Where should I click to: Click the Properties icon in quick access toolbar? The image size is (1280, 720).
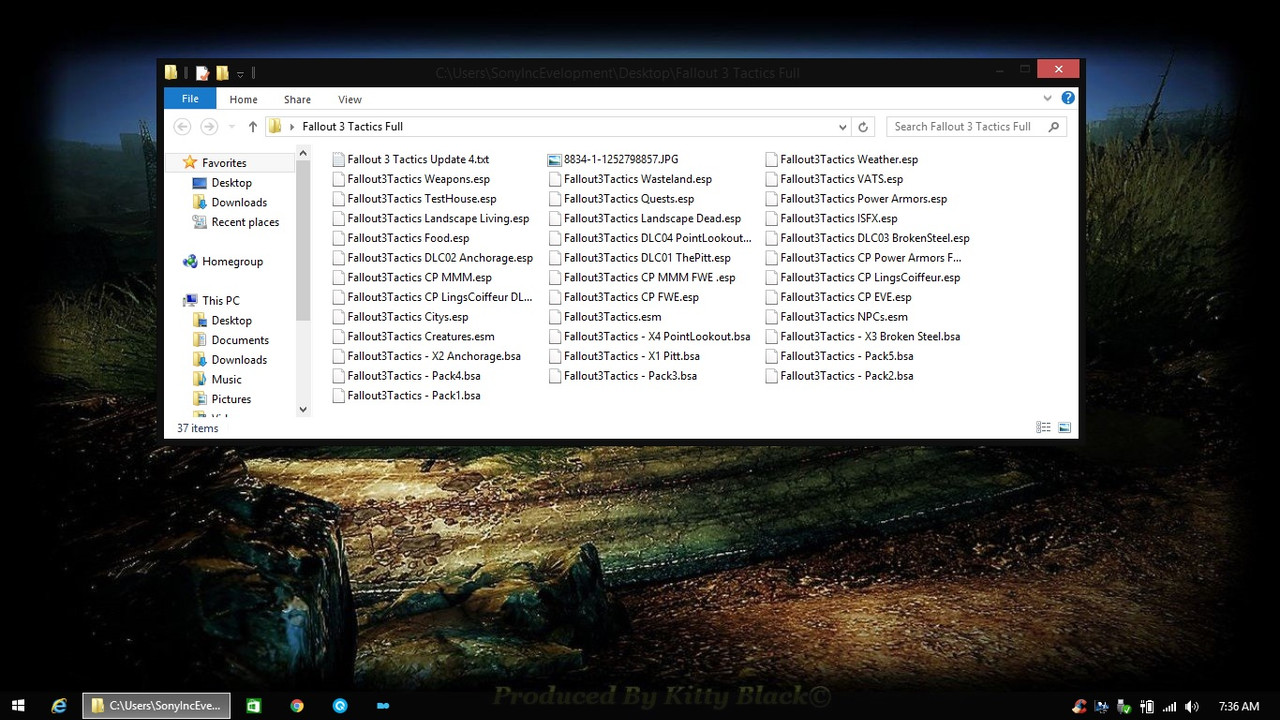click(203, 73)
